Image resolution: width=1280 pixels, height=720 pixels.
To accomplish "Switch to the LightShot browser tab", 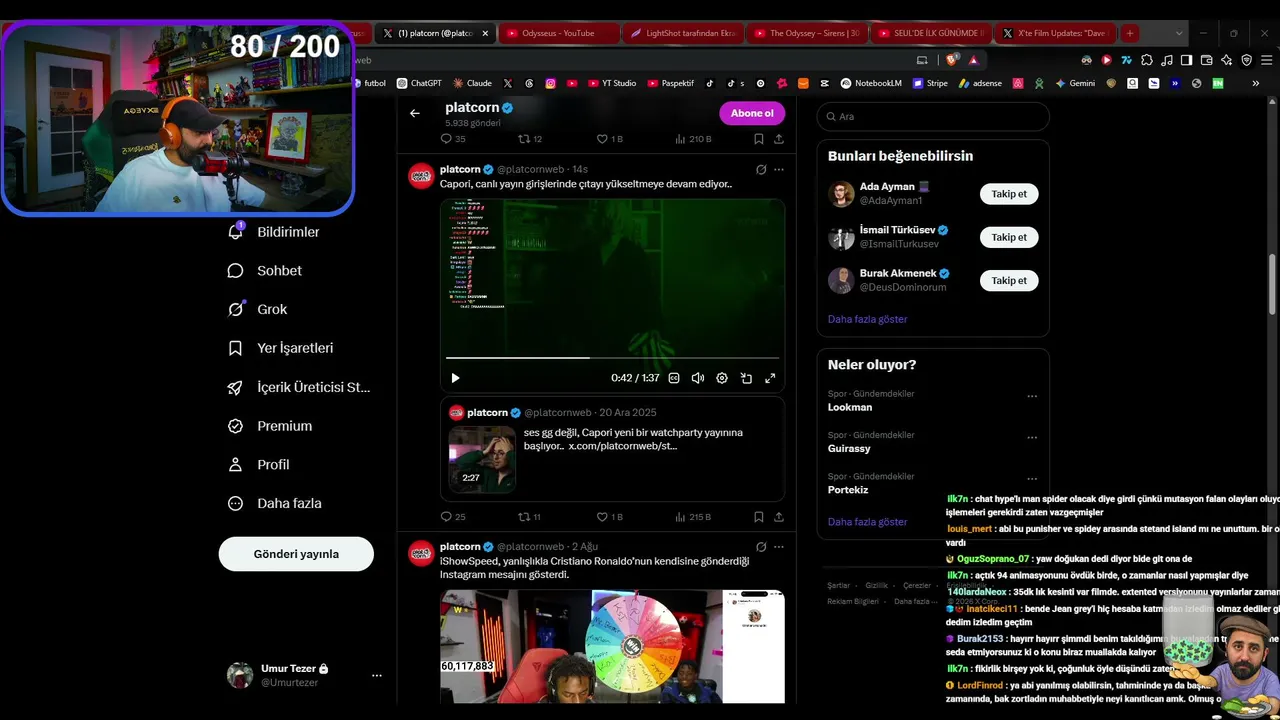I will [x=684, y=33].
